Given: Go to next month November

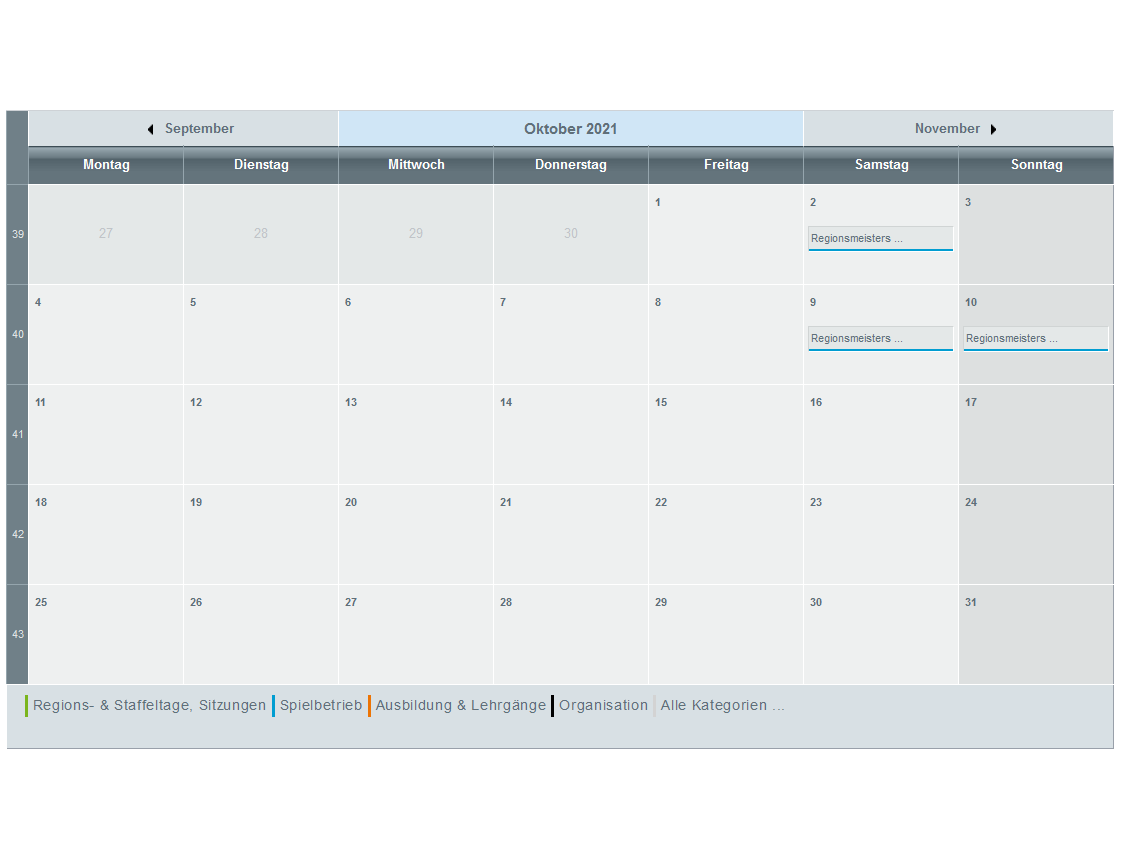Looking at the screenshot, I should click(x=947, y=129).
